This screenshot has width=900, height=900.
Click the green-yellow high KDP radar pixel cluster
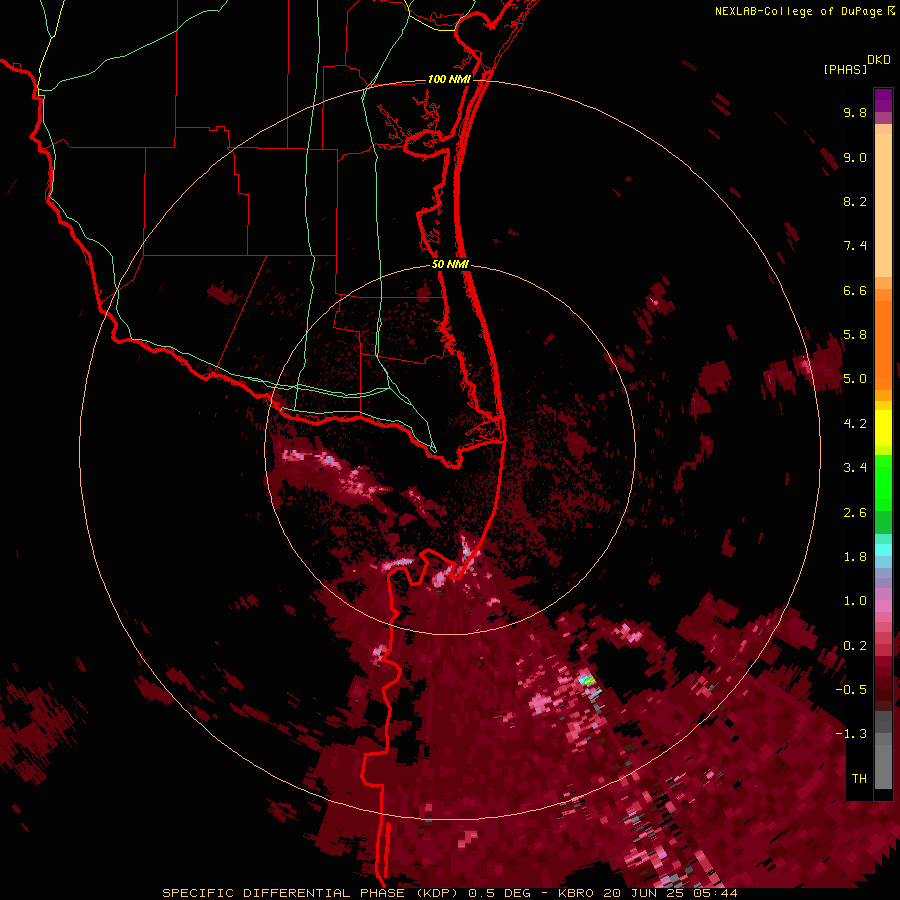click(587, 680)
